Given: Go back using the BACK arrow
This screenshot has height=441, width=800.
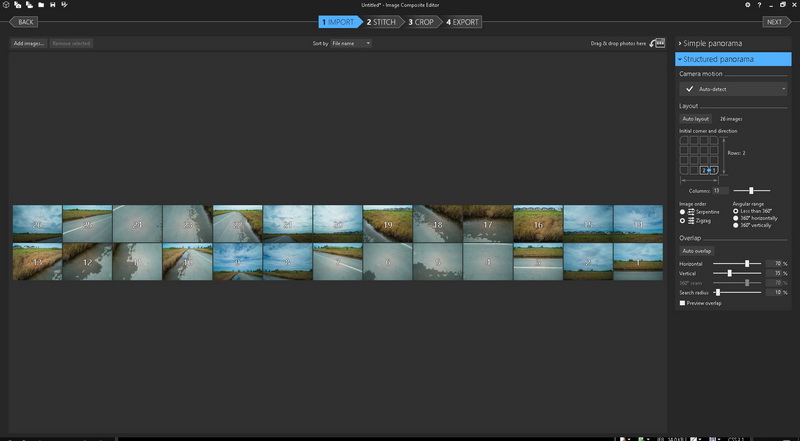Looking at the screenshot, I should [x=24, y=21].
